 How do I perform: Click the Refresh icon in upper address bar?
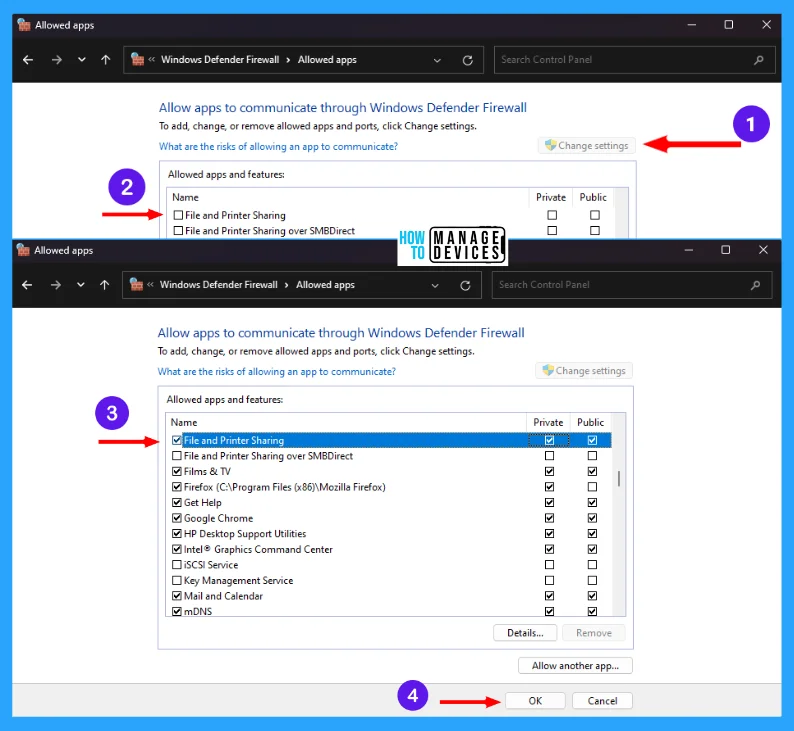pos(467,60)
